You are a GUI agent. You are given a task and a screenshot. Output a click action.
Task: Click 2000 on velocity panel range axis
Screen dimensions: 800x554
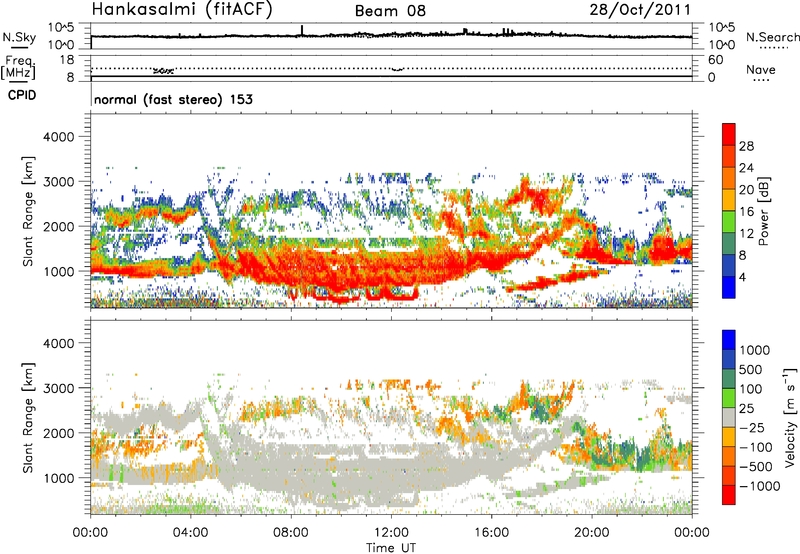coord(58,433)
